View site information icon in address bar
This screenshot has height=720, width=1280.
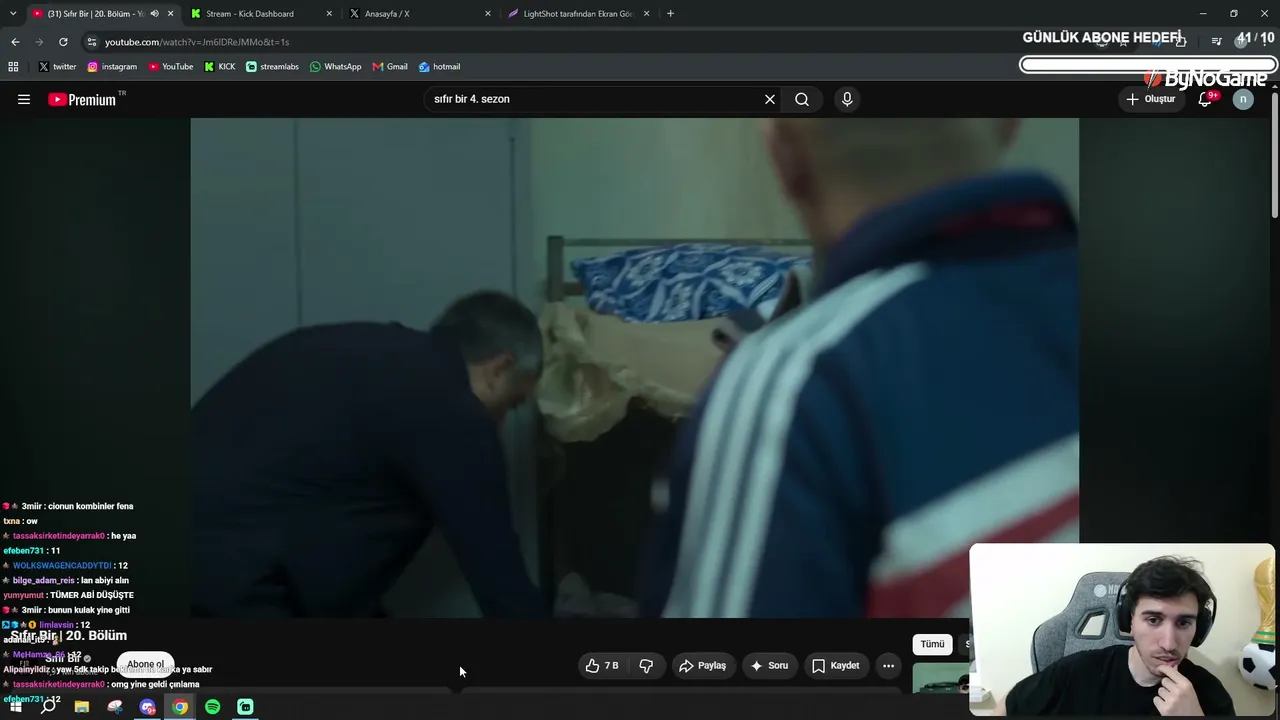92,42
